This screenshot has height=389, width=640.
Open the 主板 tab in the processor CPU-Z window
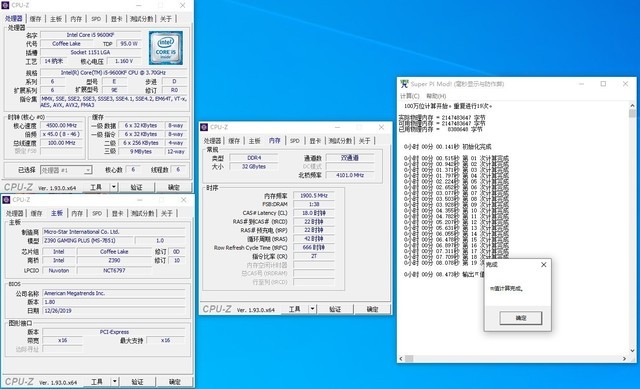click(x=56, y=19)
